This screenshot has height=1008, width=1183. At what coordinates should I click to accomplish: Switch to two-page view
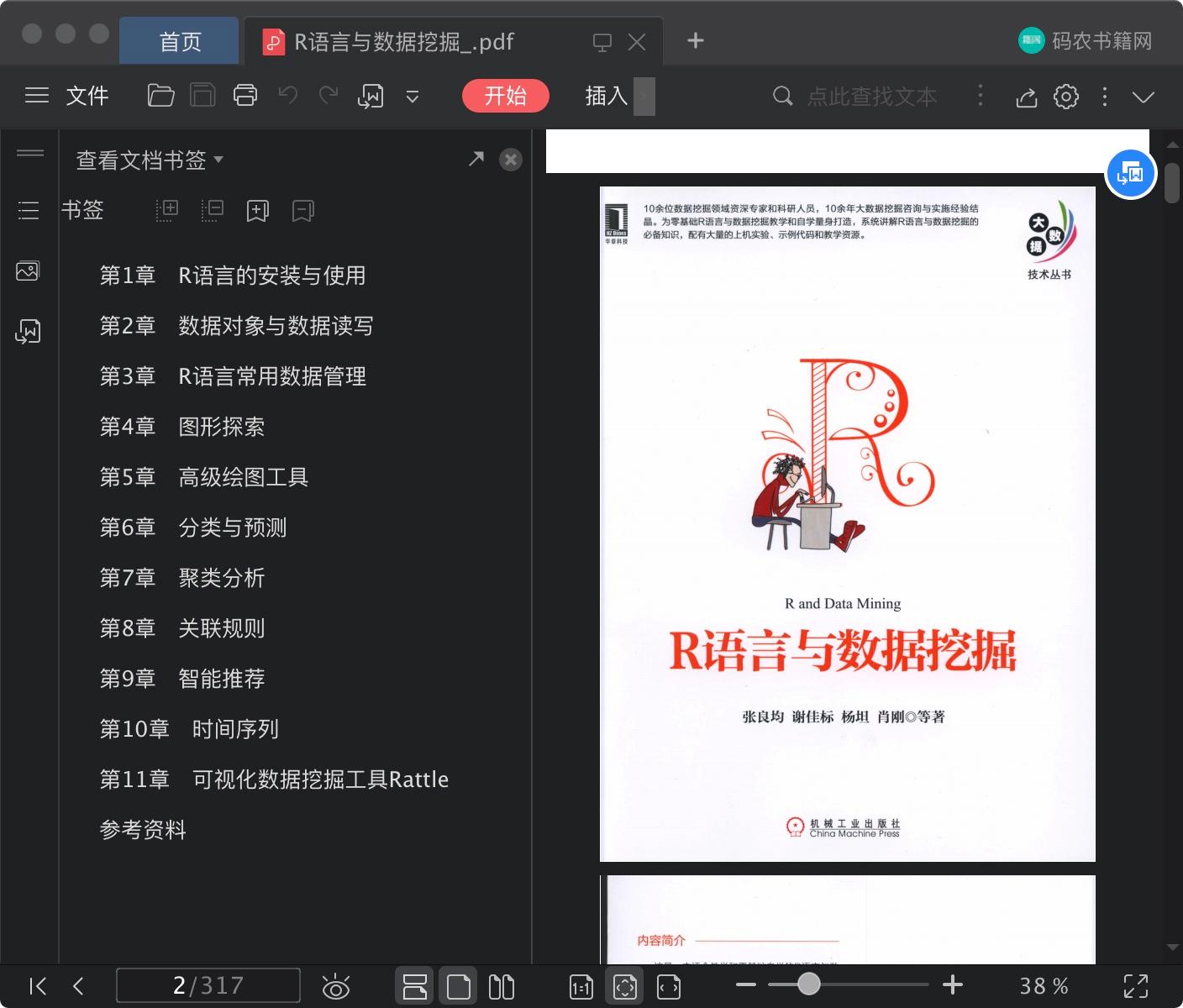502,986
